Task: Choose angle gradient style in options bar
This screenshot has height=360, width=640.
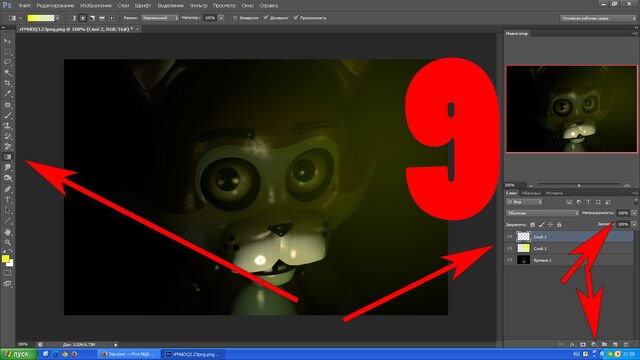Action: (x=92, y=18)
